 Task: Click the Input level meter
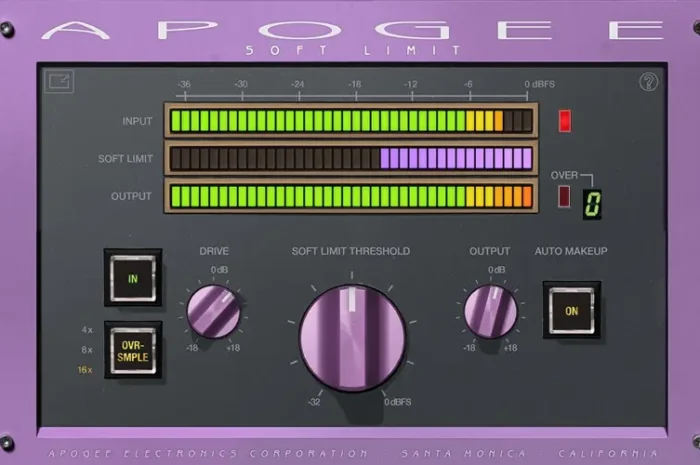click(350, 122)
